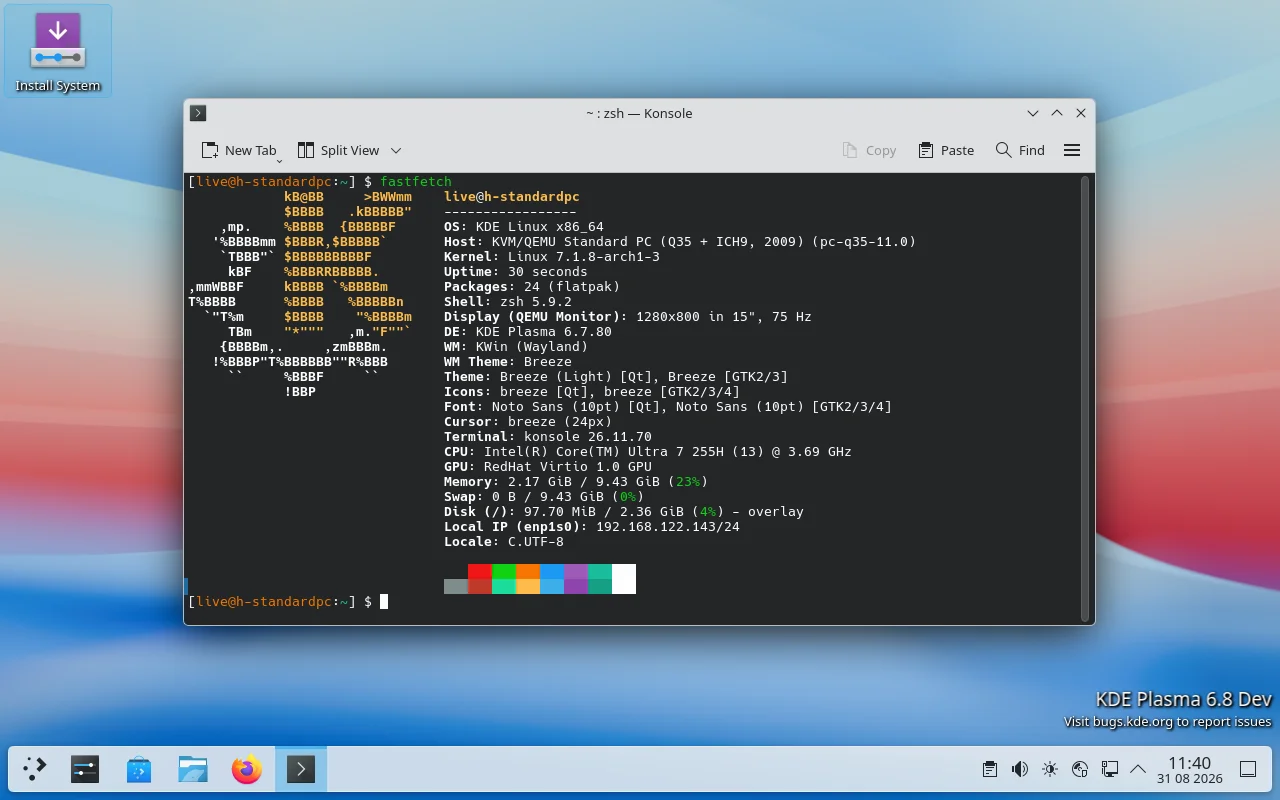Paste clipboard using the Paste button
Viewport: 1280px width, 800px height.
click(946, 150)
